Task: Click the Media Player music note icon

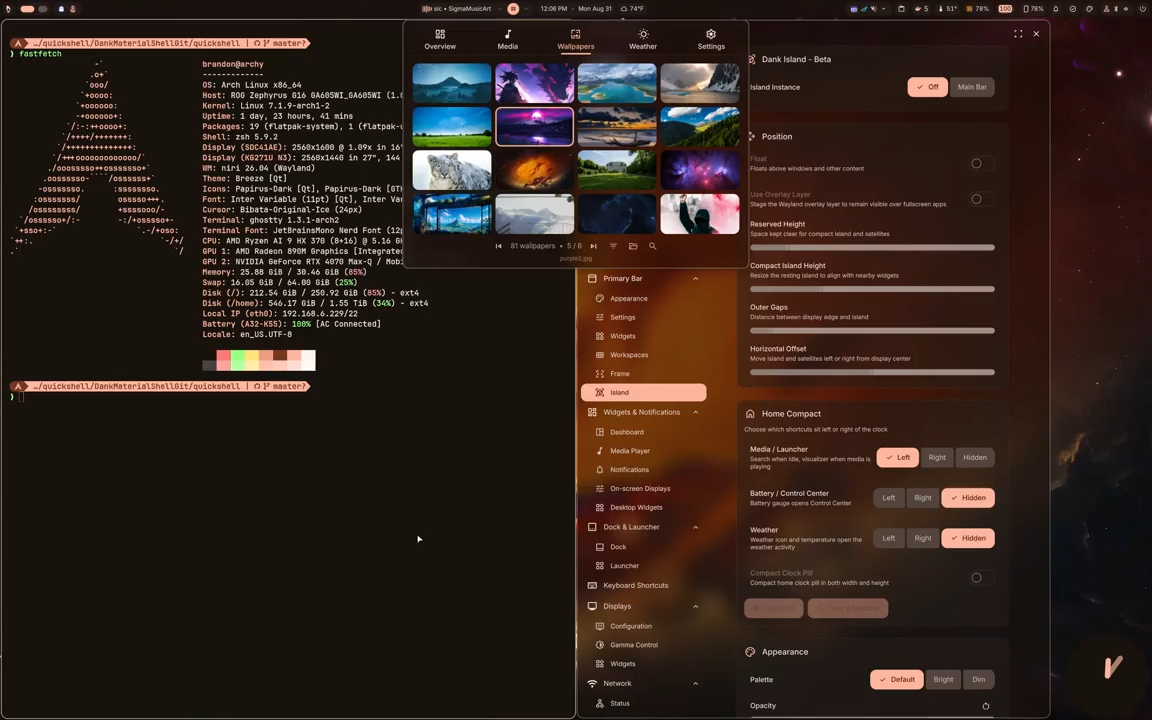Action: [600, 450]
